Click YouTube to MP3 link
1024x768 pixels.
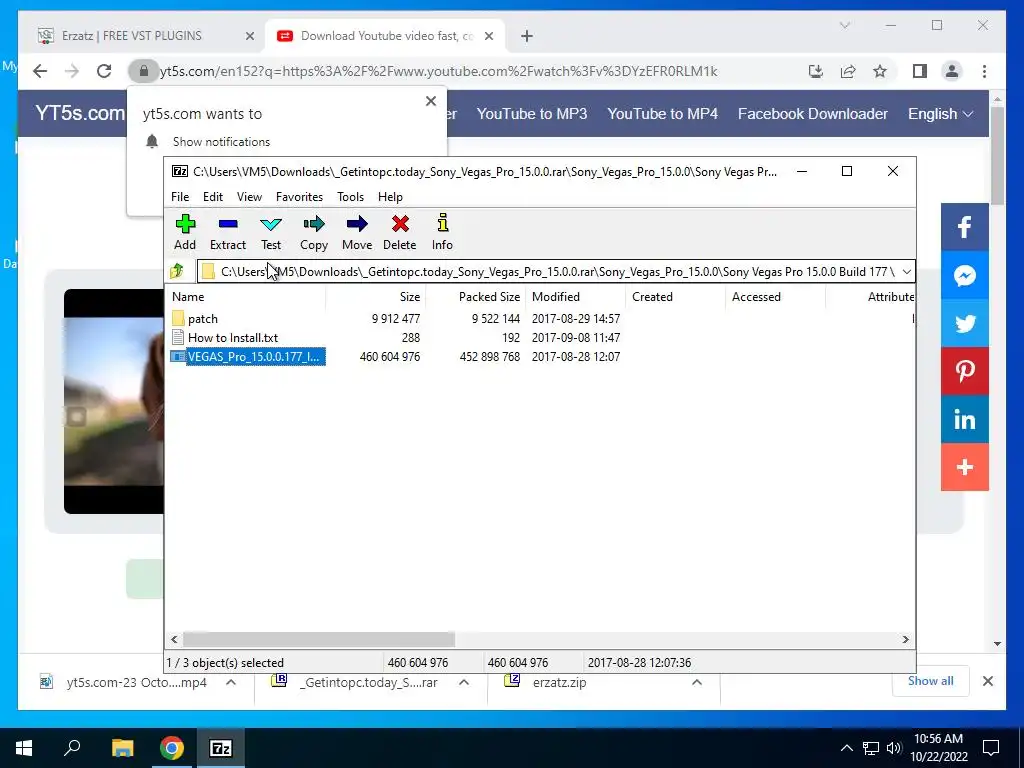click(532, 114)
